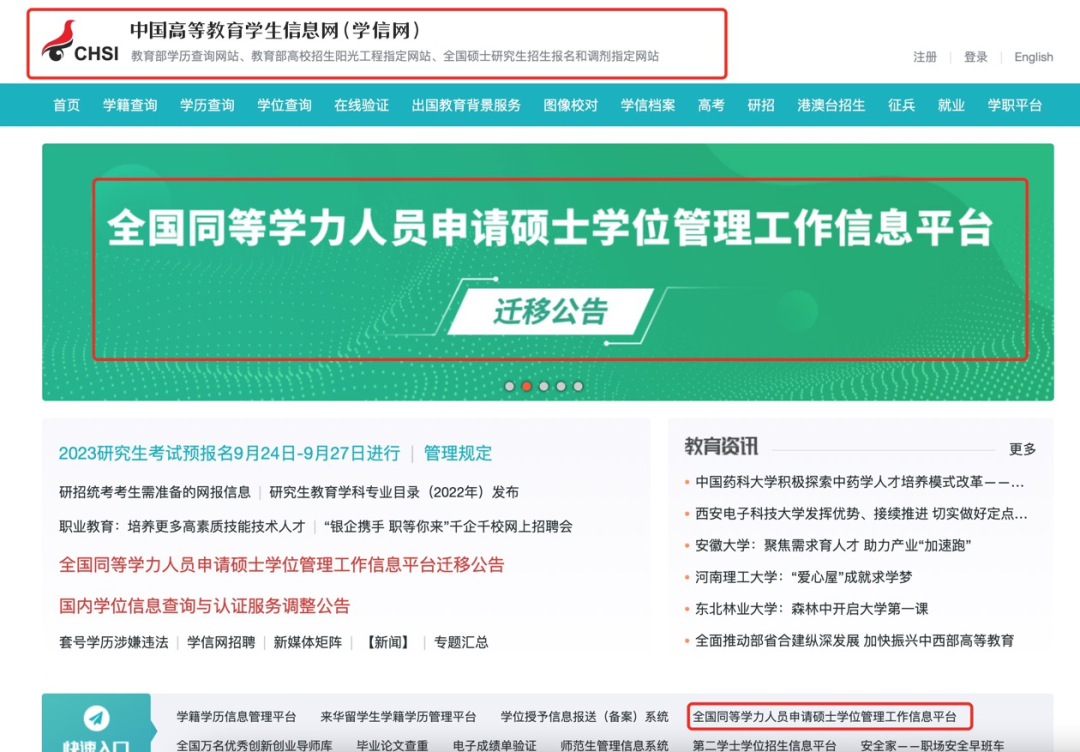
Task: Open 研究生教育学科专业目录（2022年）发布 link
Action: (x=394, y=492)
